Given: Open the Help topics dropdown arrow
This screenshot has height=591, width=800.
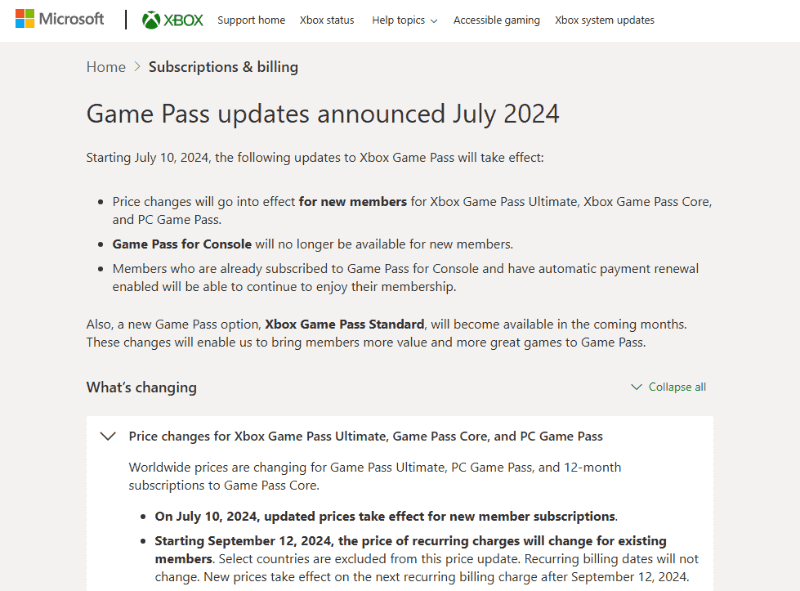Looking at the screenshot, I should point(434,21).
